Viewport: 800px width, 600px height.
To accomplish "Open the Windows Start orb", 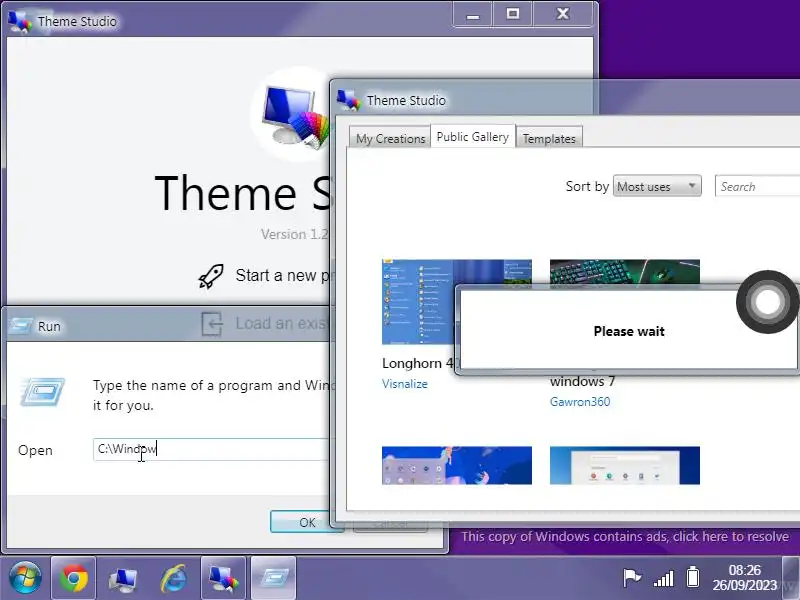I will (24, 579).
